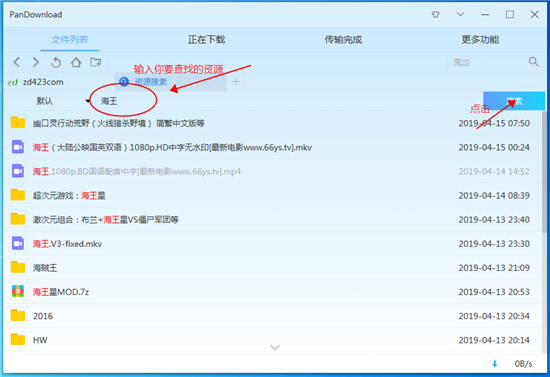
Task: Open folder 幽灵行动荒野 简繁中文版等
Action: click(x=119, y=123)
